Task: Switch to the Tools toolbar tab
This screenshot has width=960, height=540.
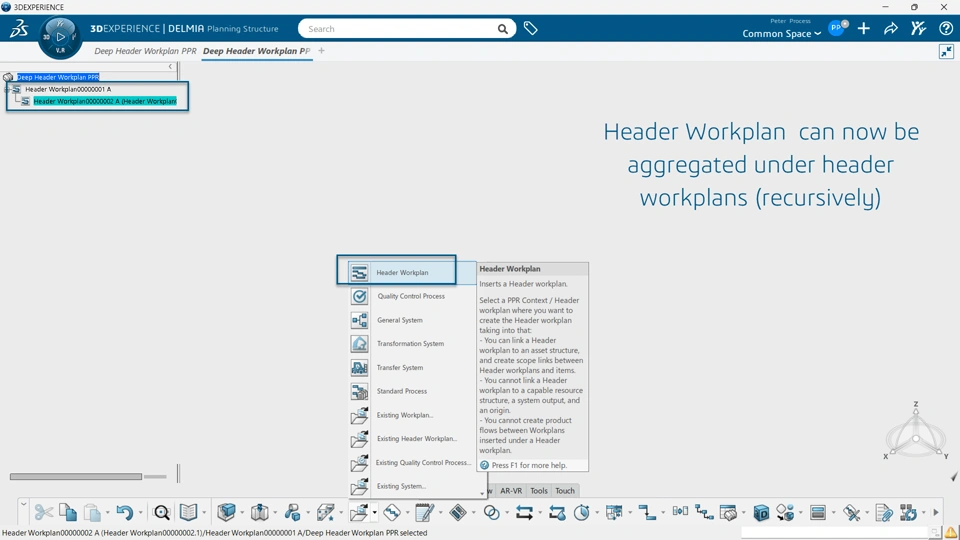Action: (x=539, y=491)
